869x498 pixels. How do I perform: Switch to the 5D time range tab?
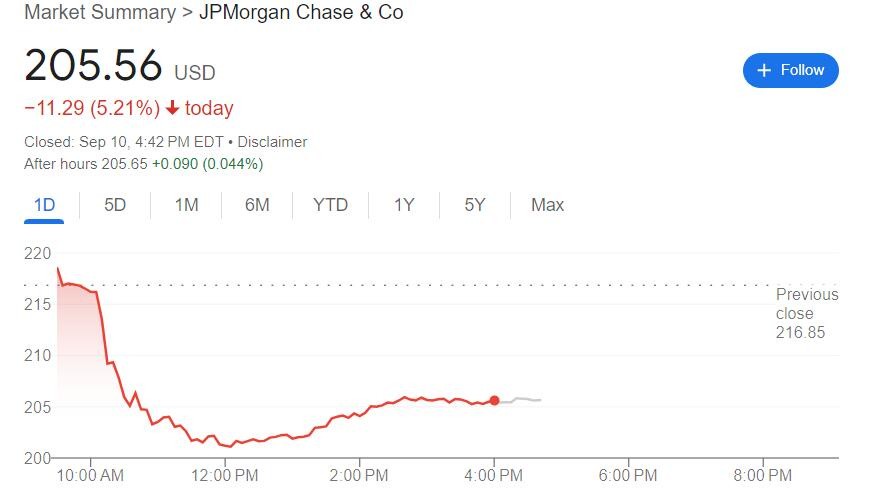click(115, 205)
